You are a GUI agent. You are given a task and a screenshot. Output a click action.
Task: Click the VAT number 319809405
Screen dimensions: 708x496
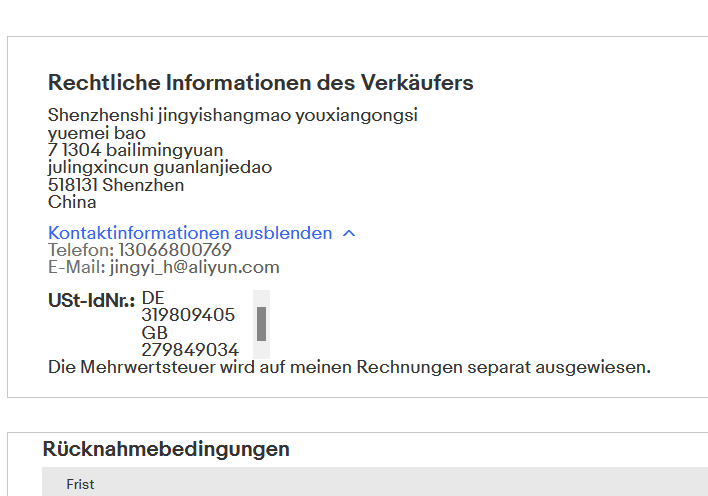[x=188, y=315]
